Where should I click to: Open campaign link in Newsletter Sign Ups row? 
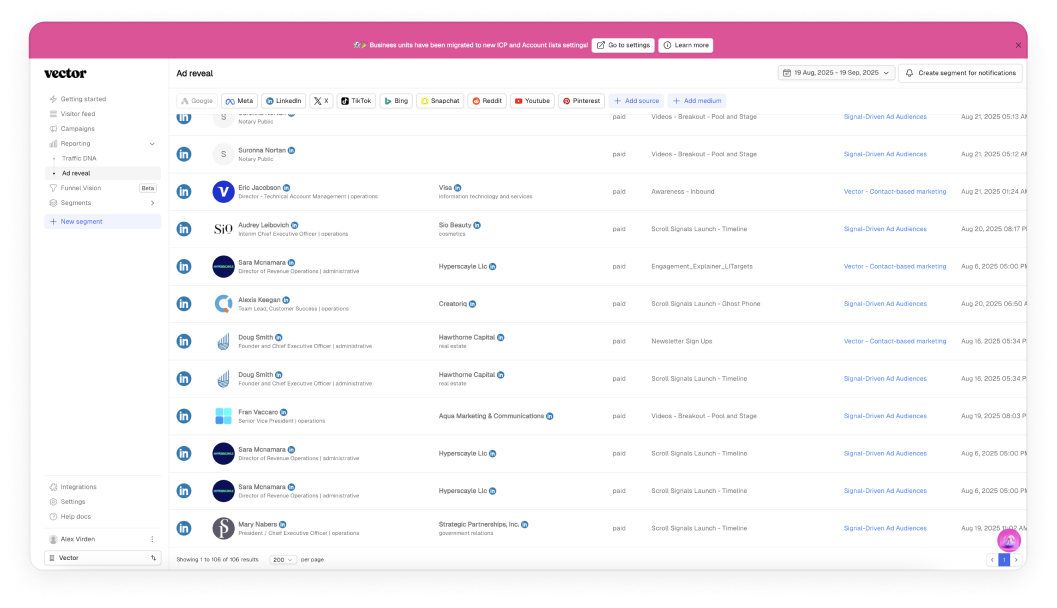895,341
